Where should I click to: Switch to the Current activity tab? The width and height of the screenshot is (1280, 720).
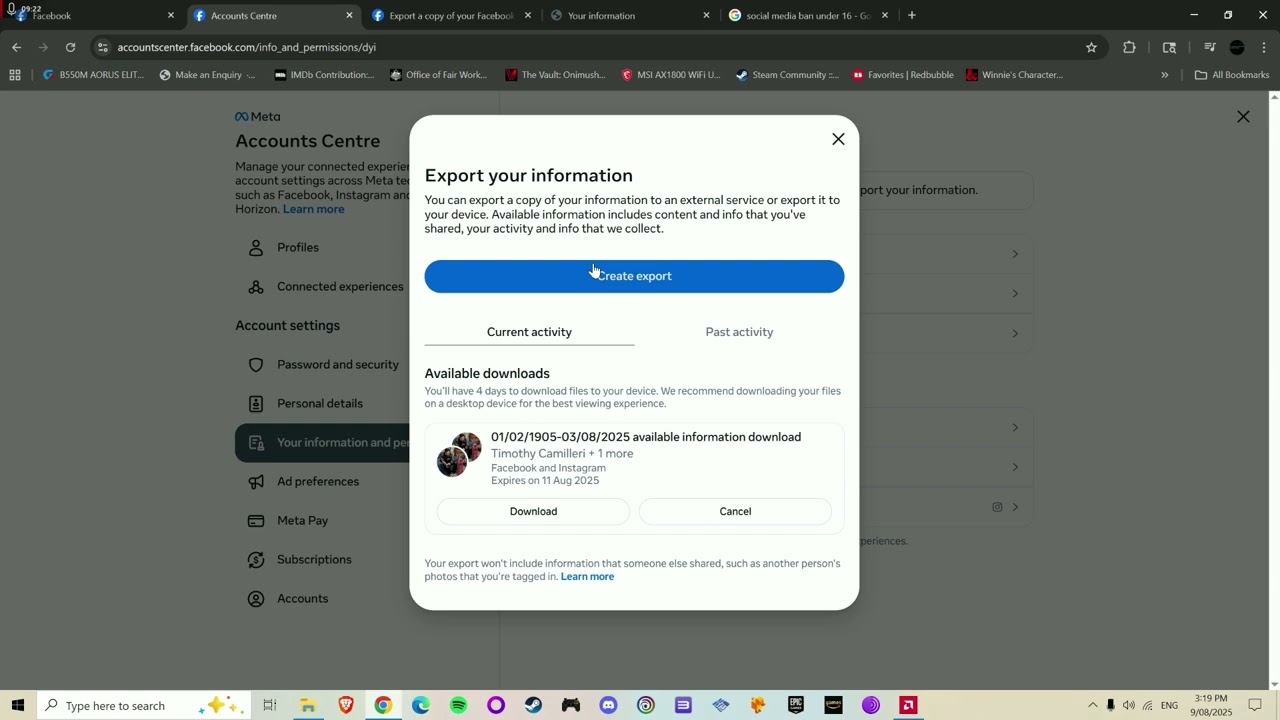click(x=529, y=332)
